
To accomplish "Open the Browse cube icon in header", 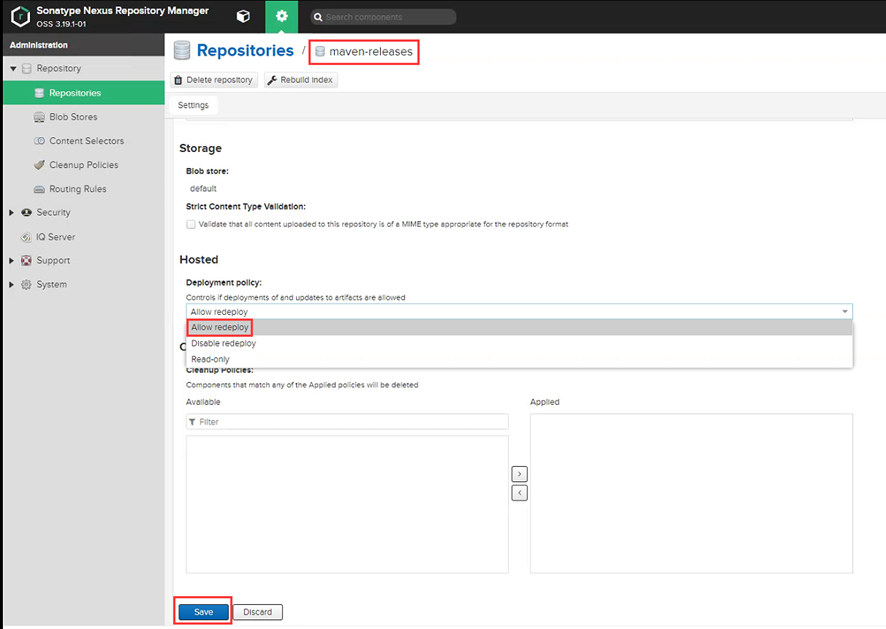I will (243, 16).
